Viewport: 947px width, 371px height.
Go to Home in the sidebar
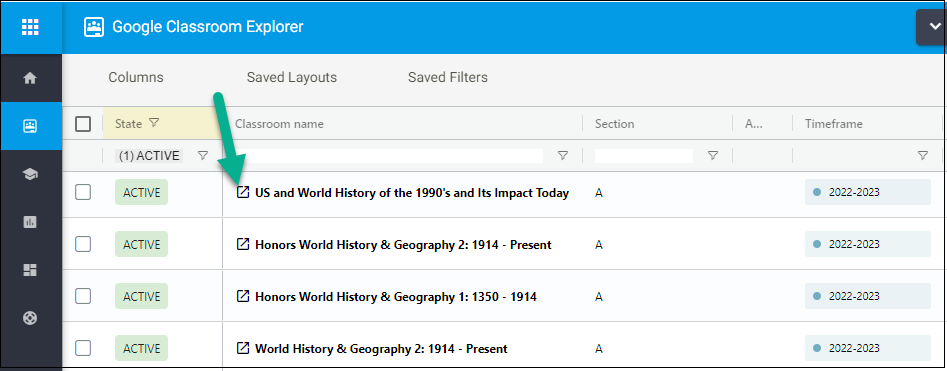[30, 78]
